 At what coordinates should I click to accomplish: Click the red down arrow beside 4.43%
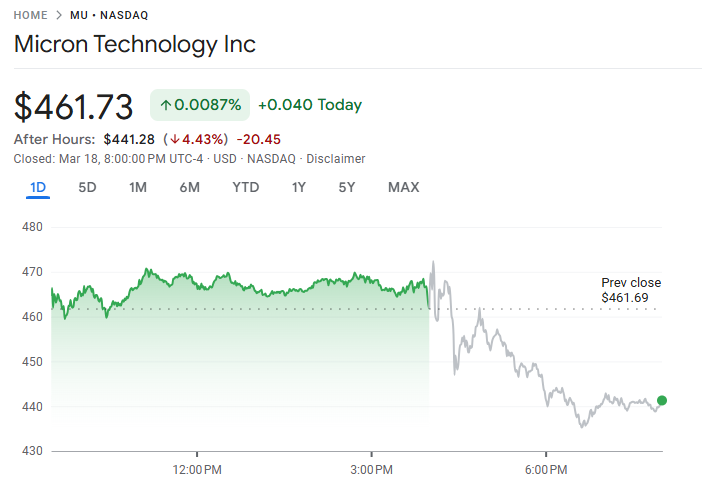[173, 139]
